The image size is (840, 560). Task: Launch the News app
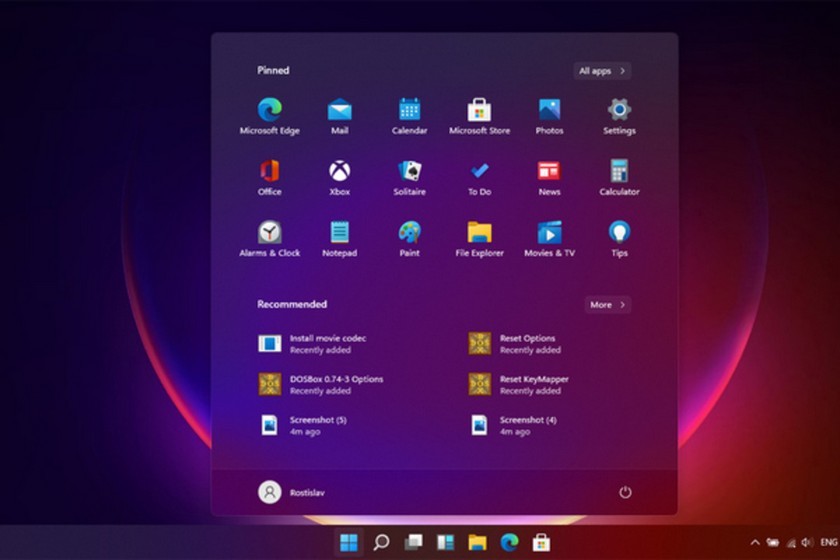tap(549, 177)
